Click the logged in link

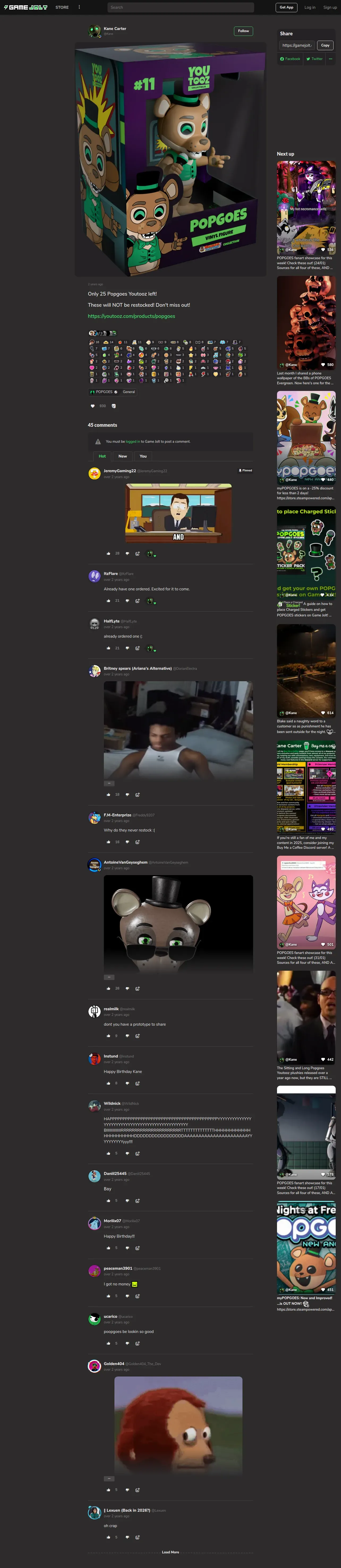(133, 441)
